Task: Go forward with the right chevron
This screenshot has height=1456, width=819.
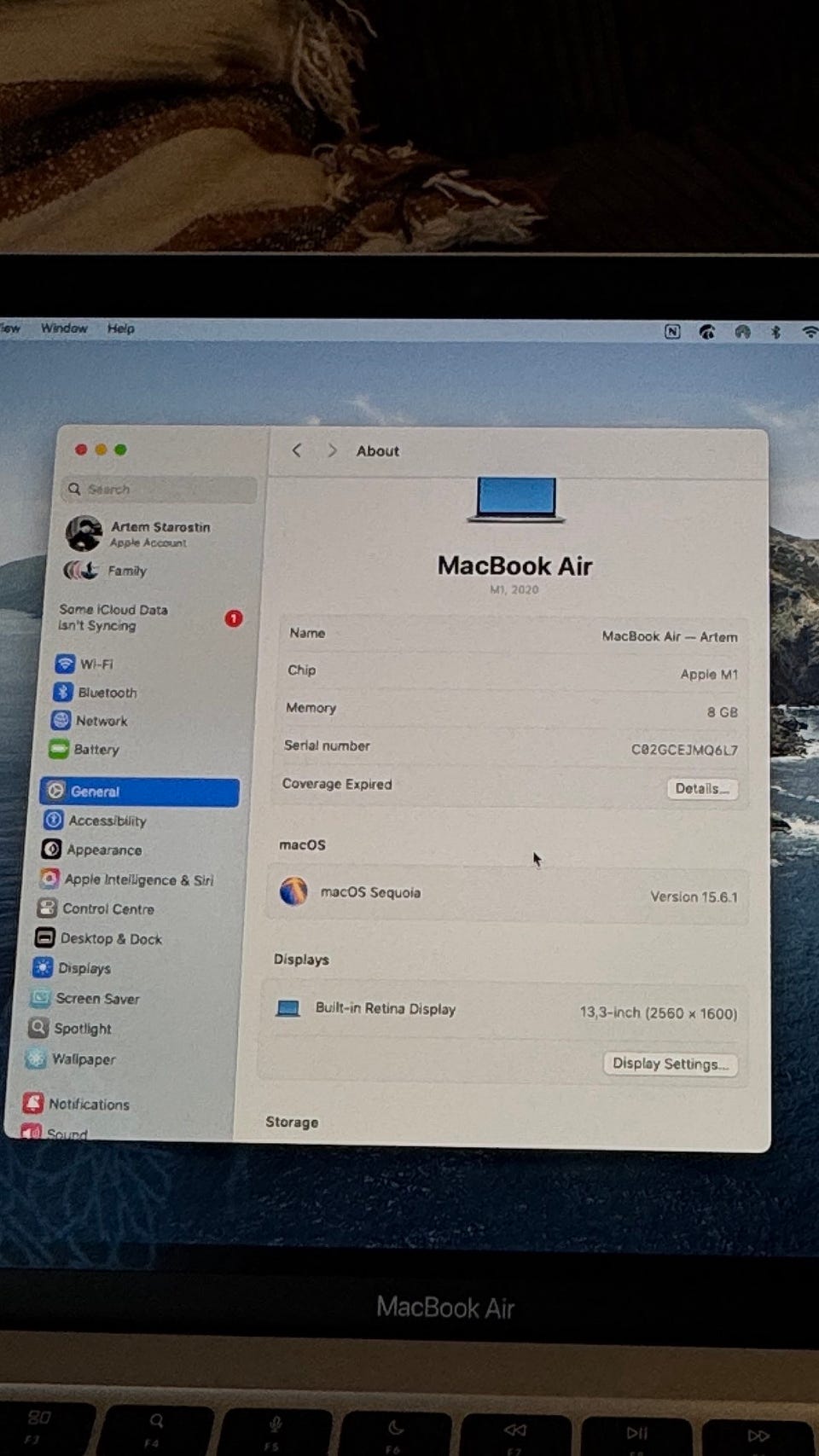Action: coord(332,450)
